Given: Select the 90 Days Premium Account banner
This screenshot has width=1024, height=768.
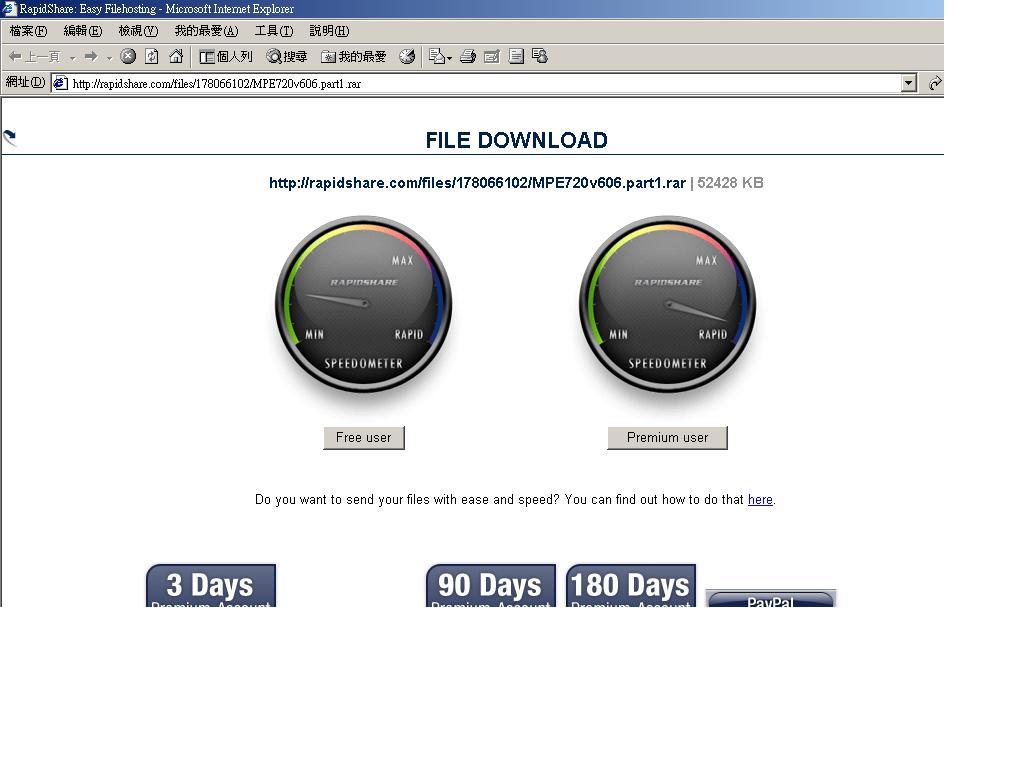Looking at the screenshot, I should point(490,586).
